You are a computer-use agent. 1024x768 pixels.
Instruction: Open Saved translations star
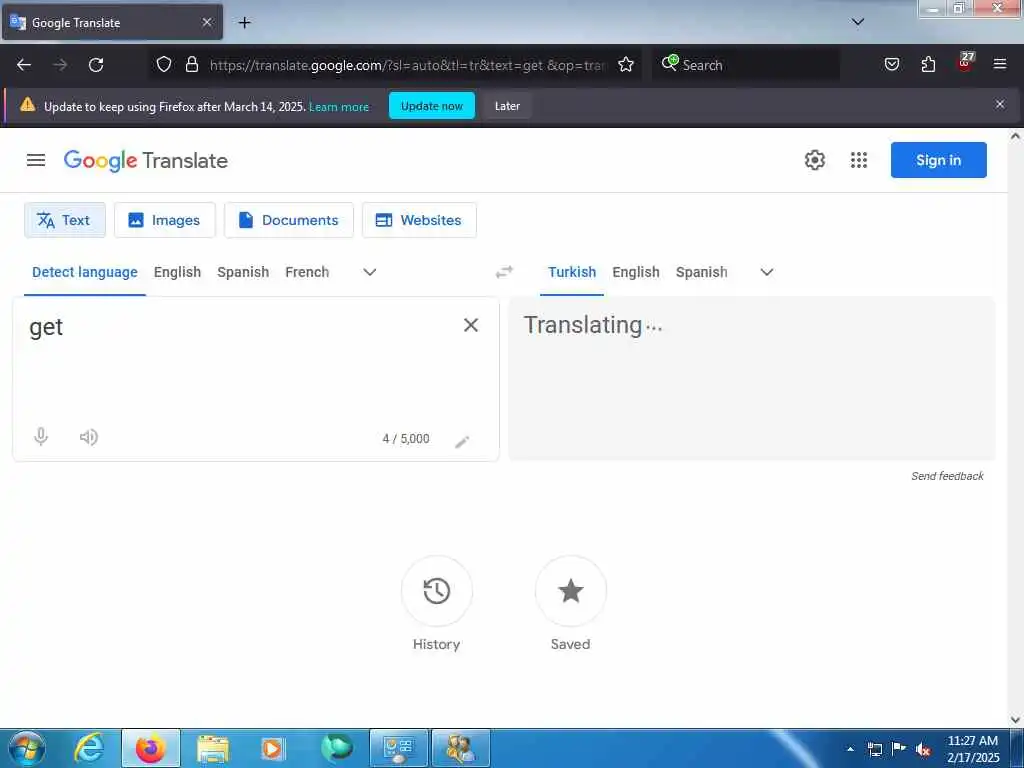click(x=570, y=591)
